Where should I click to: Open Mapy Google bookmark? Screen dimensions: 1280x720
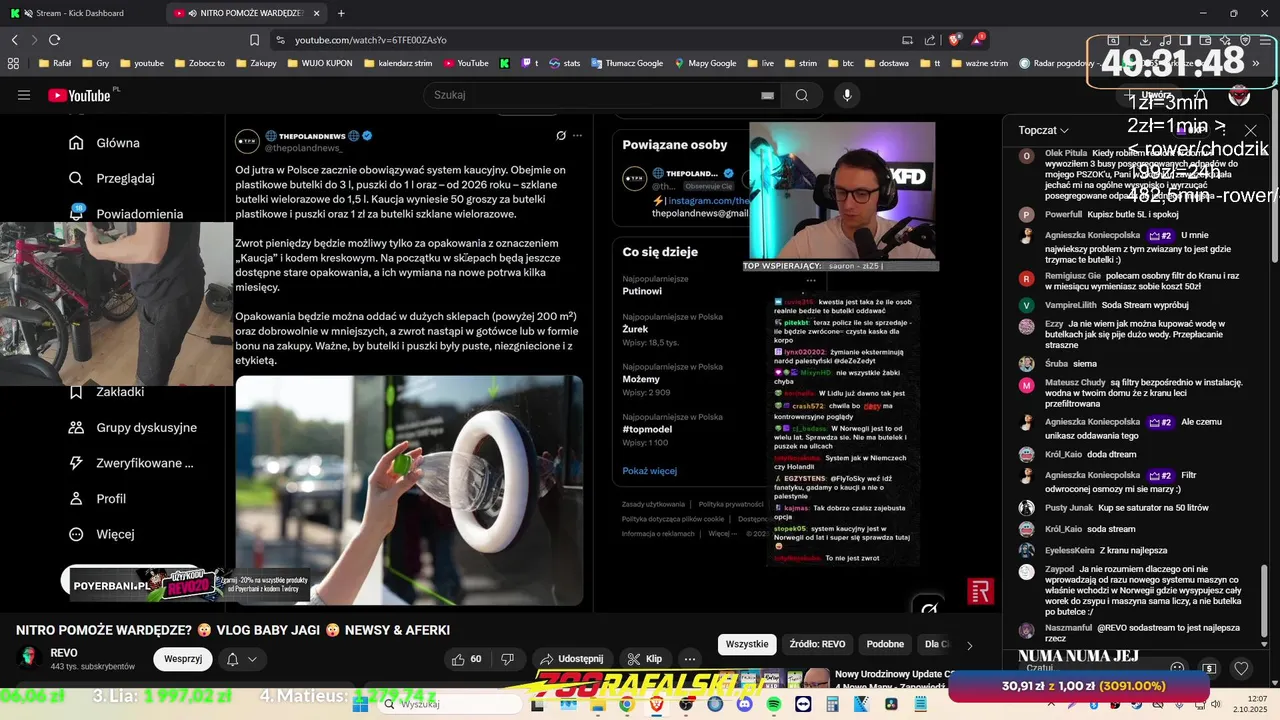pos(705,63)
